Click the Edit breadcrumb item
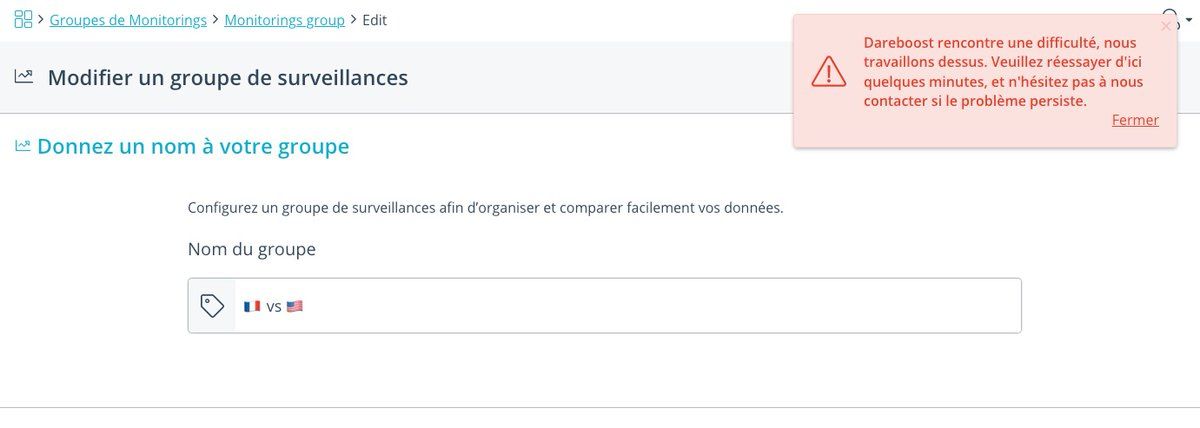1200x428 pixels. tap(375, 20)
